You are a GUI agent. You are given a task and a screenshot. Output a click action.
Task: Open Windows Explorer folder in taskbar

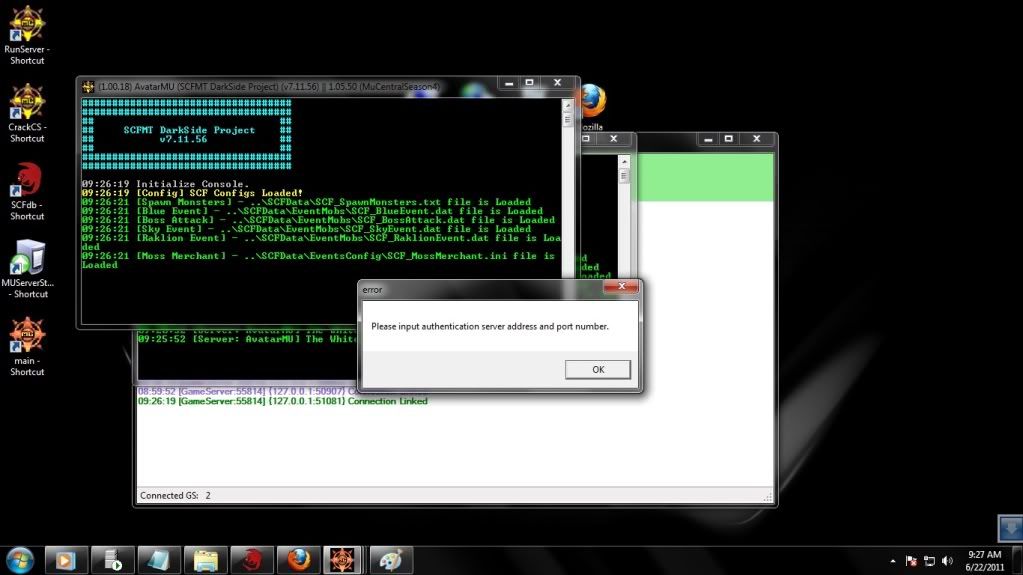206,560
